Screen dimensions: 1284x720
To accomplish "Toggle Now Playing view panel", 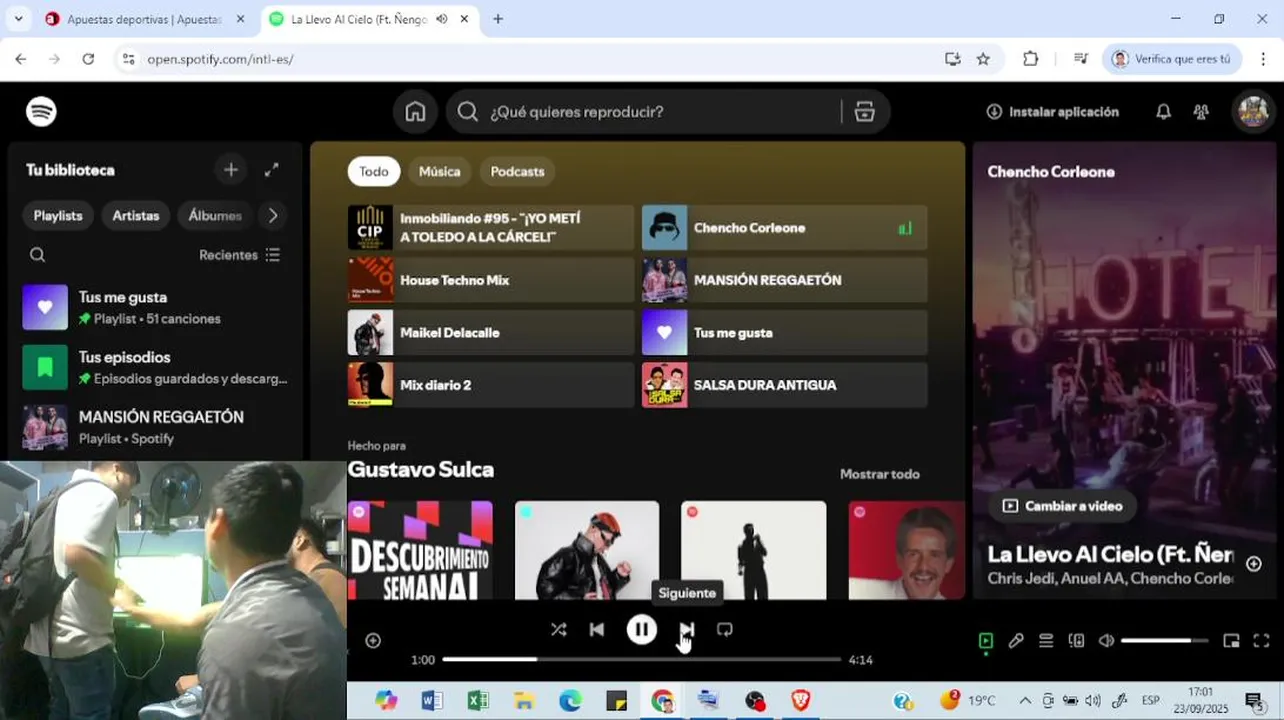I will point(986,641).
